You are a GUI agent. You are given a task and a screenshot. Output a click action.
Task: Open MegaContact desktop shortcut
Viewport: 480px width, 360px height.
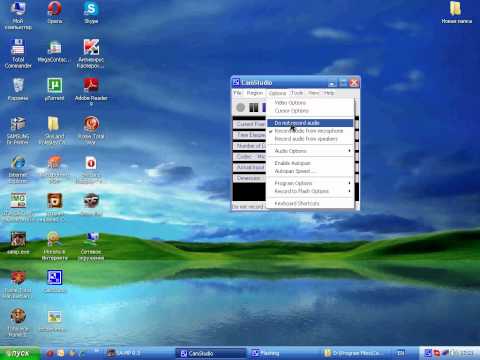pyautogui.click(x=54, y=51)
